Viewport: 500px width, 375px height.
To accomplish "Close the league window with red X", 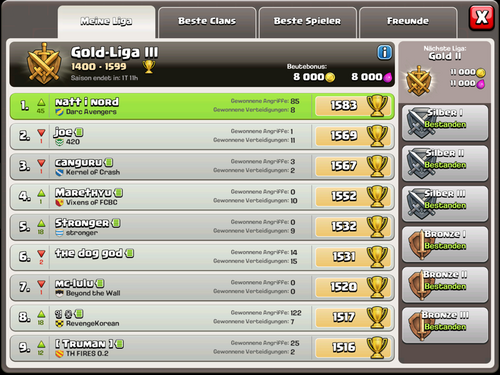I will point(481,17).
